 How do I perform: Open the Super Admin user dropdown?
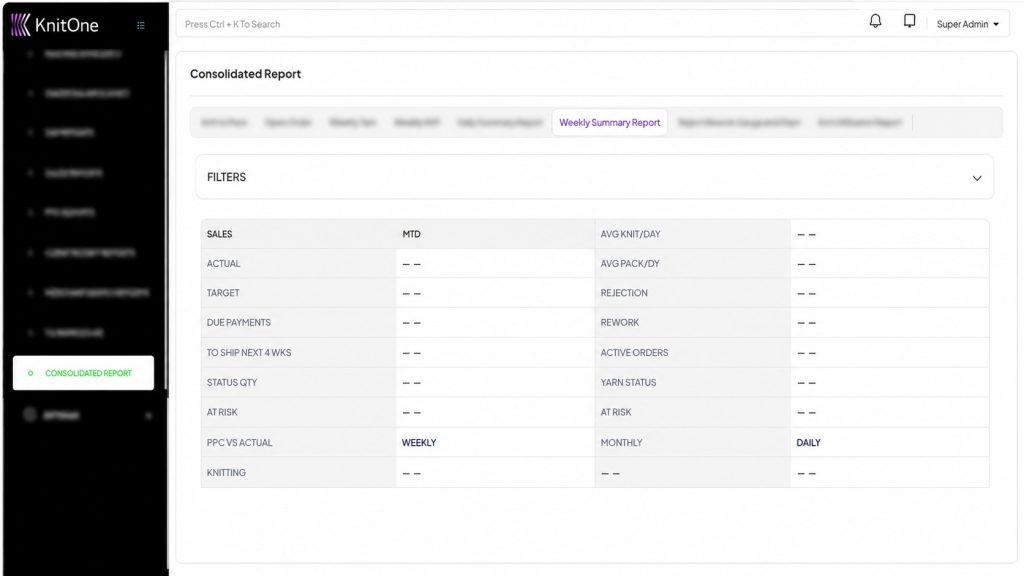(967, 24)
